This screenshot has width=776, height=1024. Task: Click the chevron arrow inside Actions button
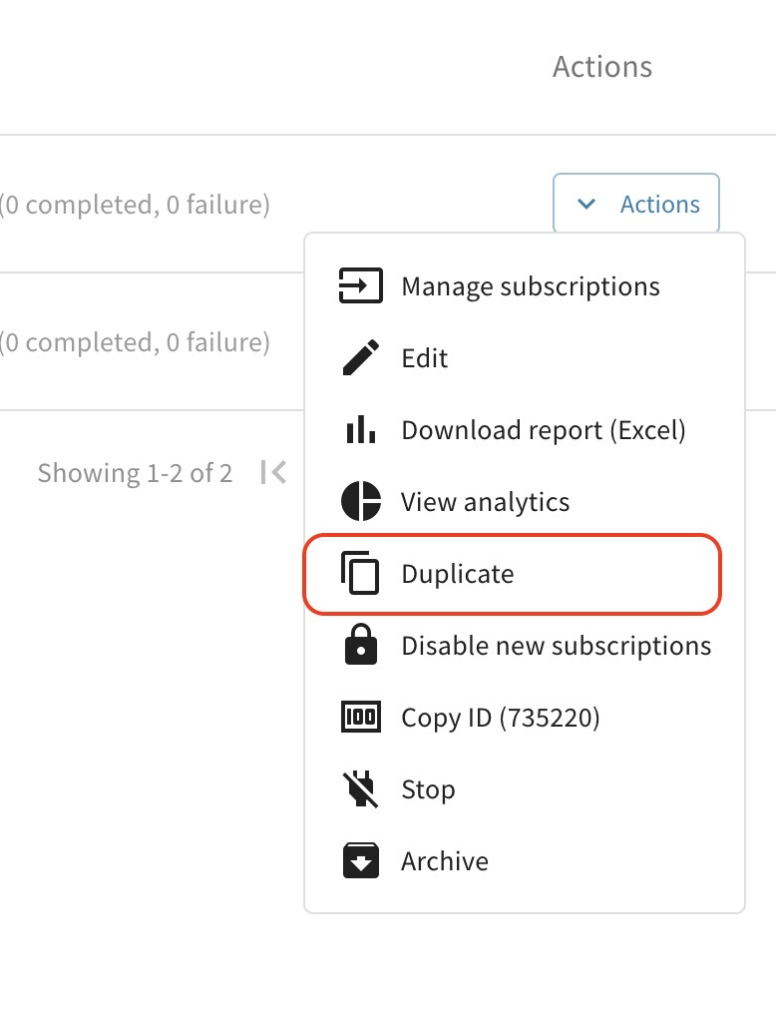[x=587, y=204]
